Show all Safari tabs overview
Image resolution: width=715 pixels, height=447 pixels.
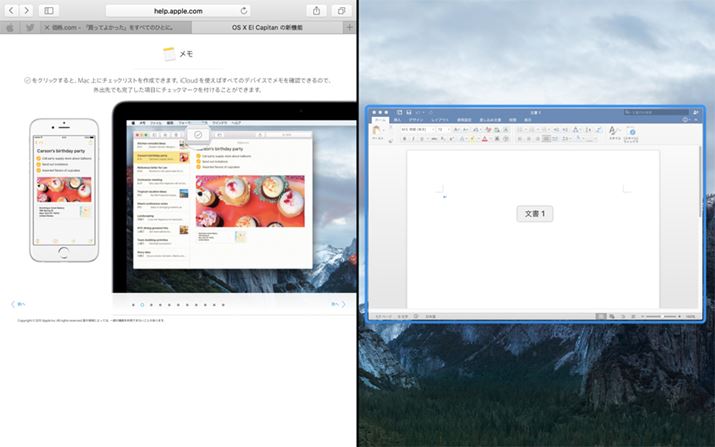[342, 10]
